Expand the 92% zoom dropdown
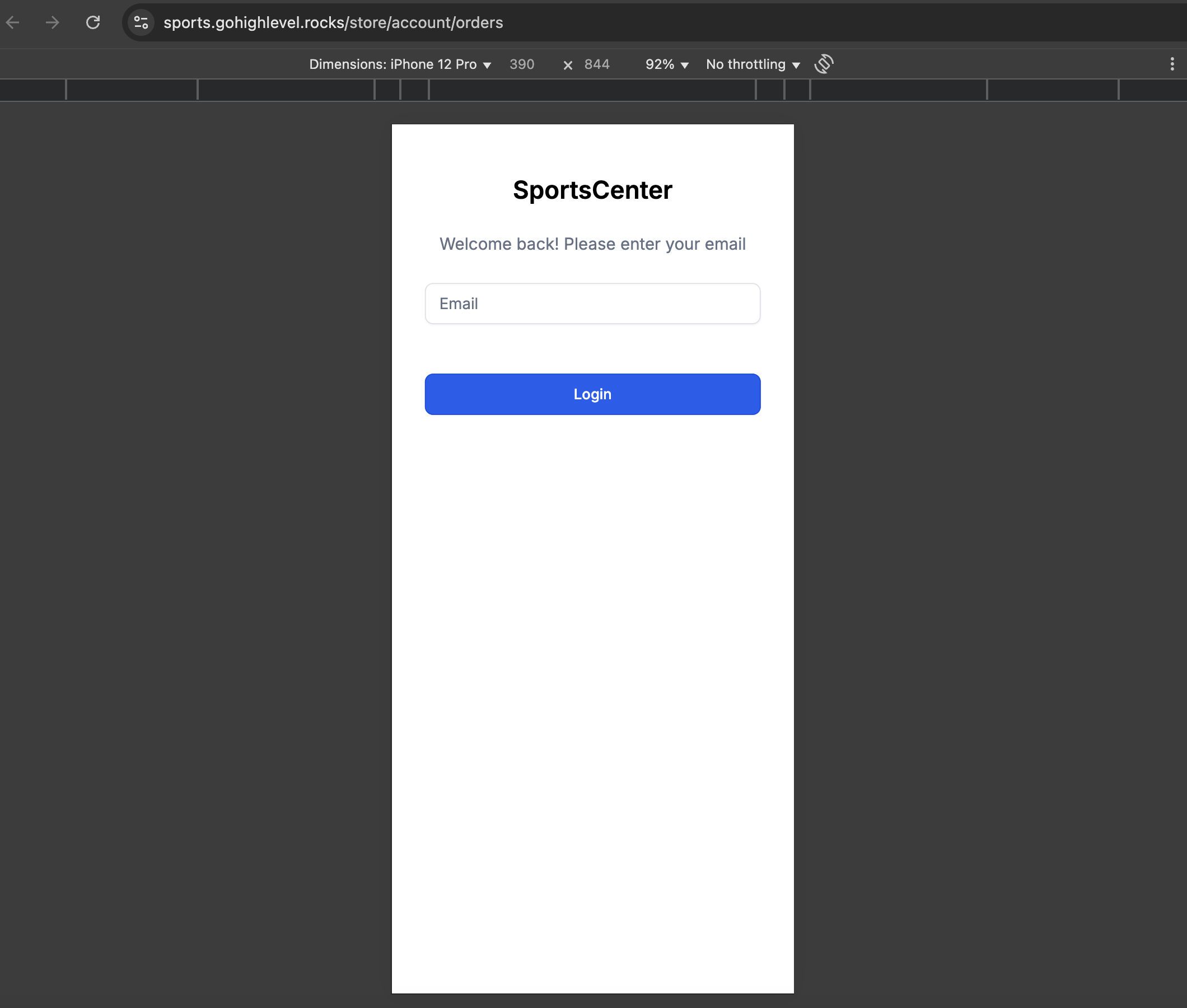The width and height of the screenshot is (1187, 1008). point(667,64)
